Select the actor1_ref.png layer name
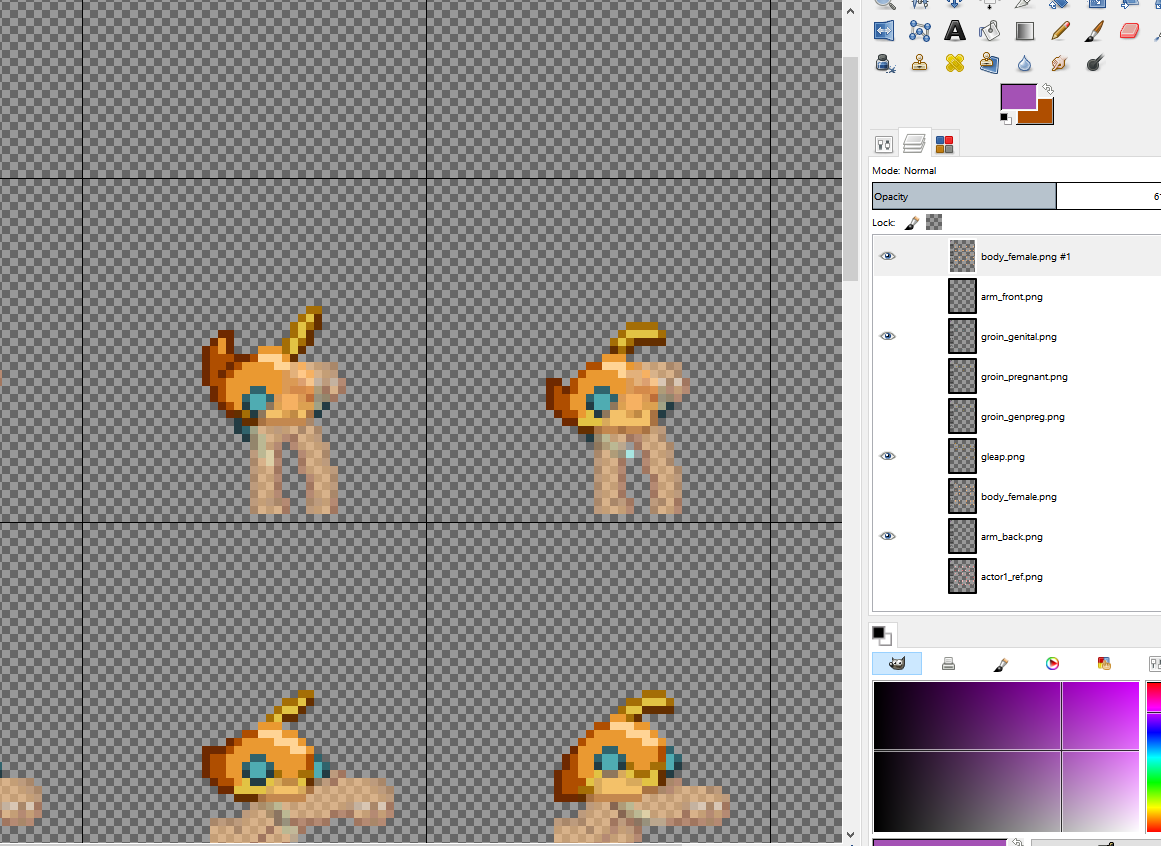The image size is (1161, 846). coord(1011,577)
